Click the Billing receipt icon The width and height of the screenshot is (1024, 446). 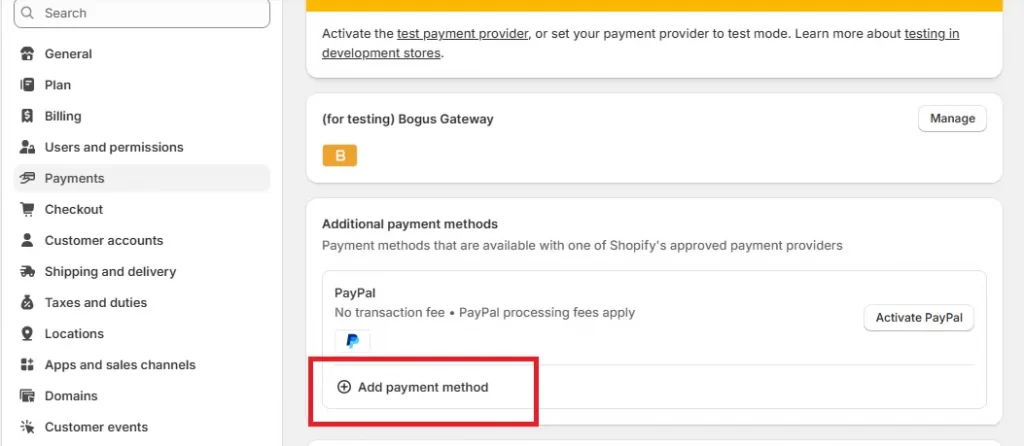click(27, 116)
